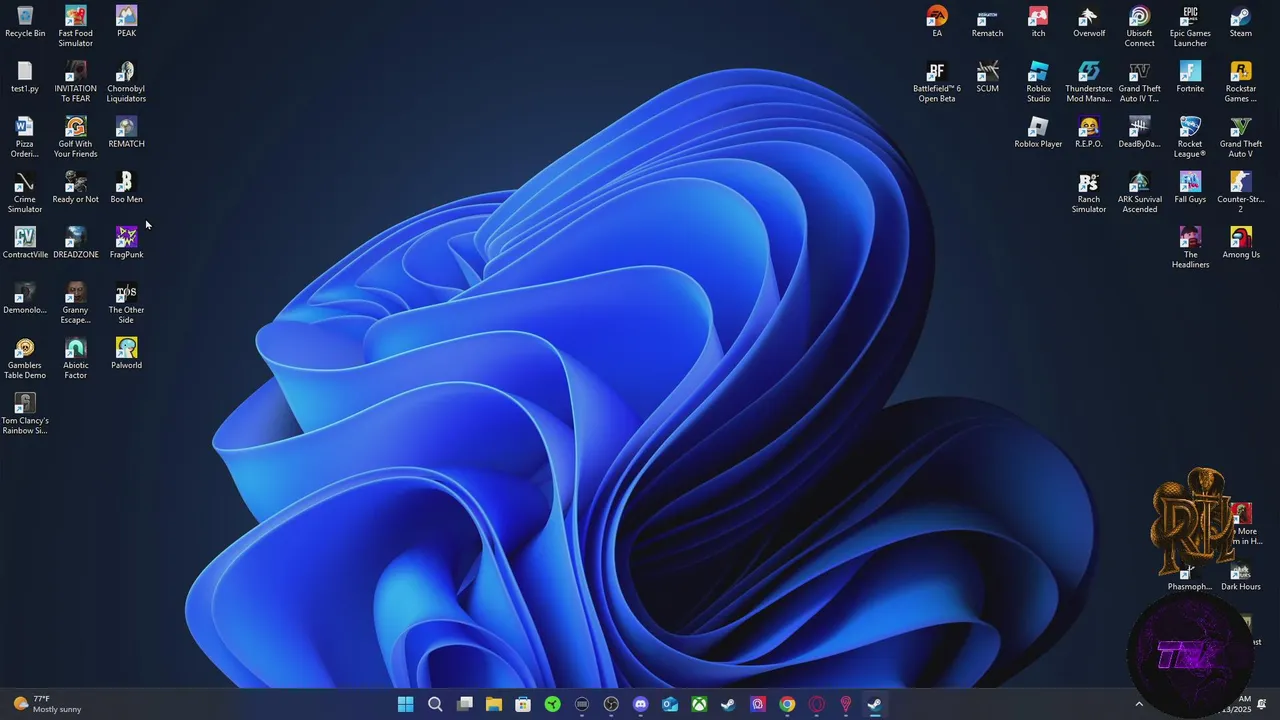
Task: Select the Among Us shortcut
Action: click(1241, 243)
